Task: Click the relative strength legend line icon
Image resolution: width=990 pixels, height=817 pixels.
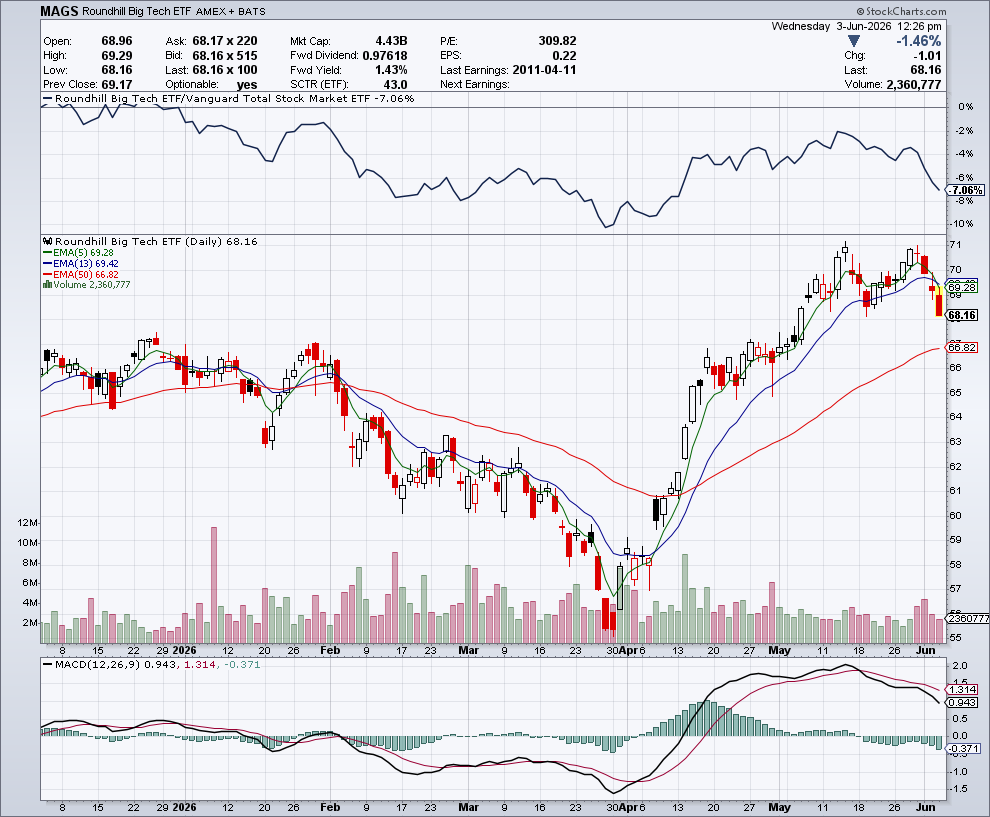Action: pos(47,98)
